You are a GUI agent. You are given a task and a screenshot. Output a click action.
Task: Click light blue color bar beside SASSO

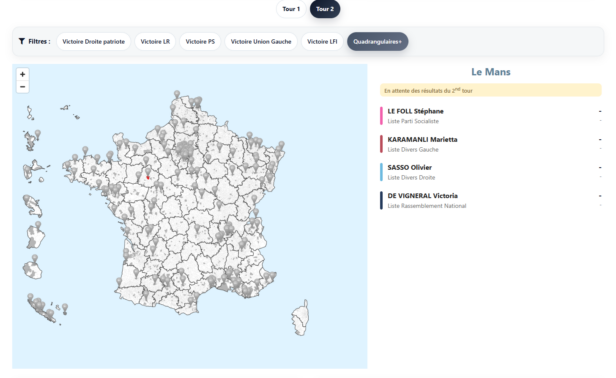click(x=381, y=172)
